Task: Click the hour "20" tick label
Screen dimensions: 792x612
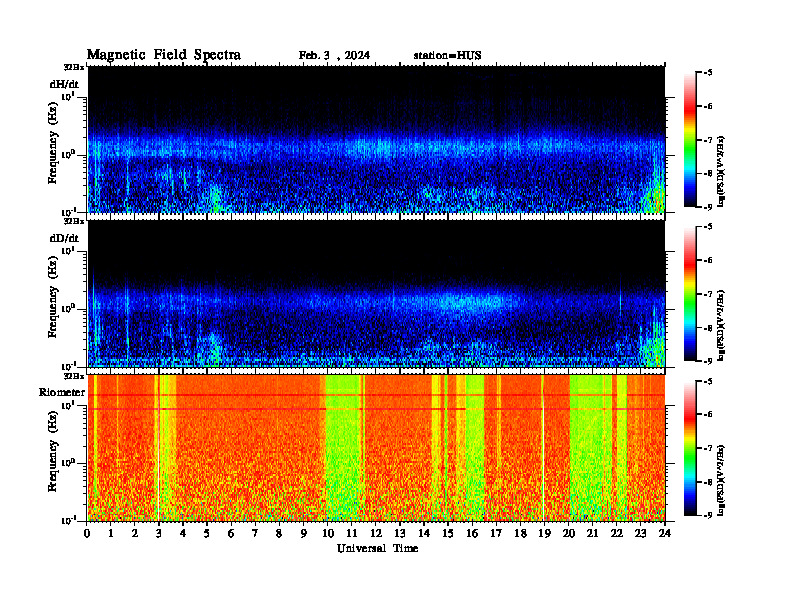Action: click(x=569, y=534)
